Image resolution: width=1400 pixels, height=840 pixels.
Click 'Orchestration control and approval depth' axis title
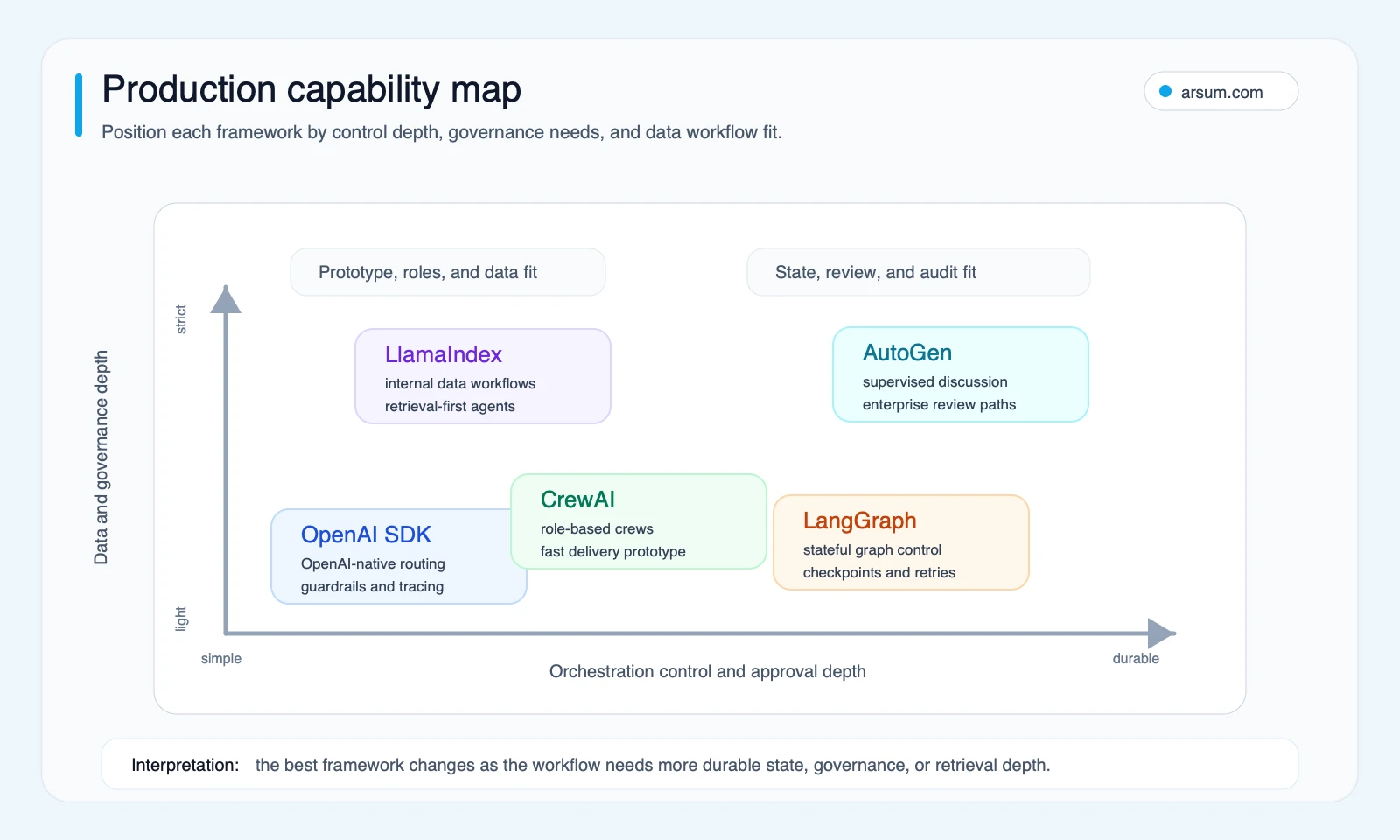(708, 671)
